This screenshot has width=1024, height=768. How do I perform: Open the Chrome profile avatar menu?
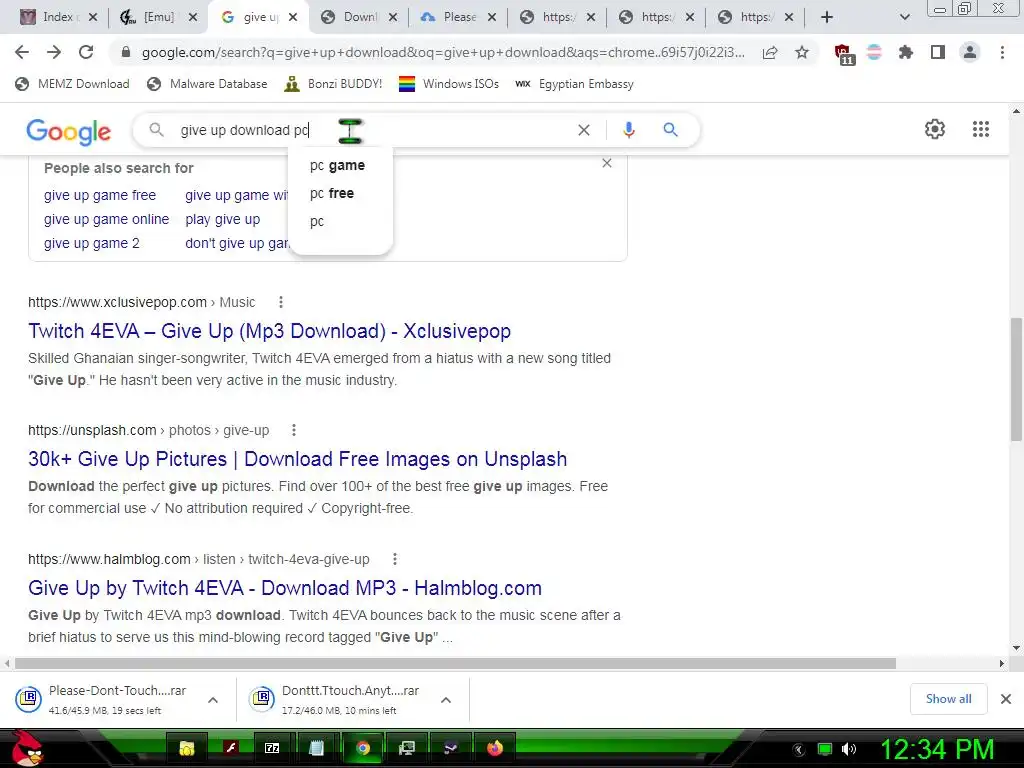tap(970, 52)
